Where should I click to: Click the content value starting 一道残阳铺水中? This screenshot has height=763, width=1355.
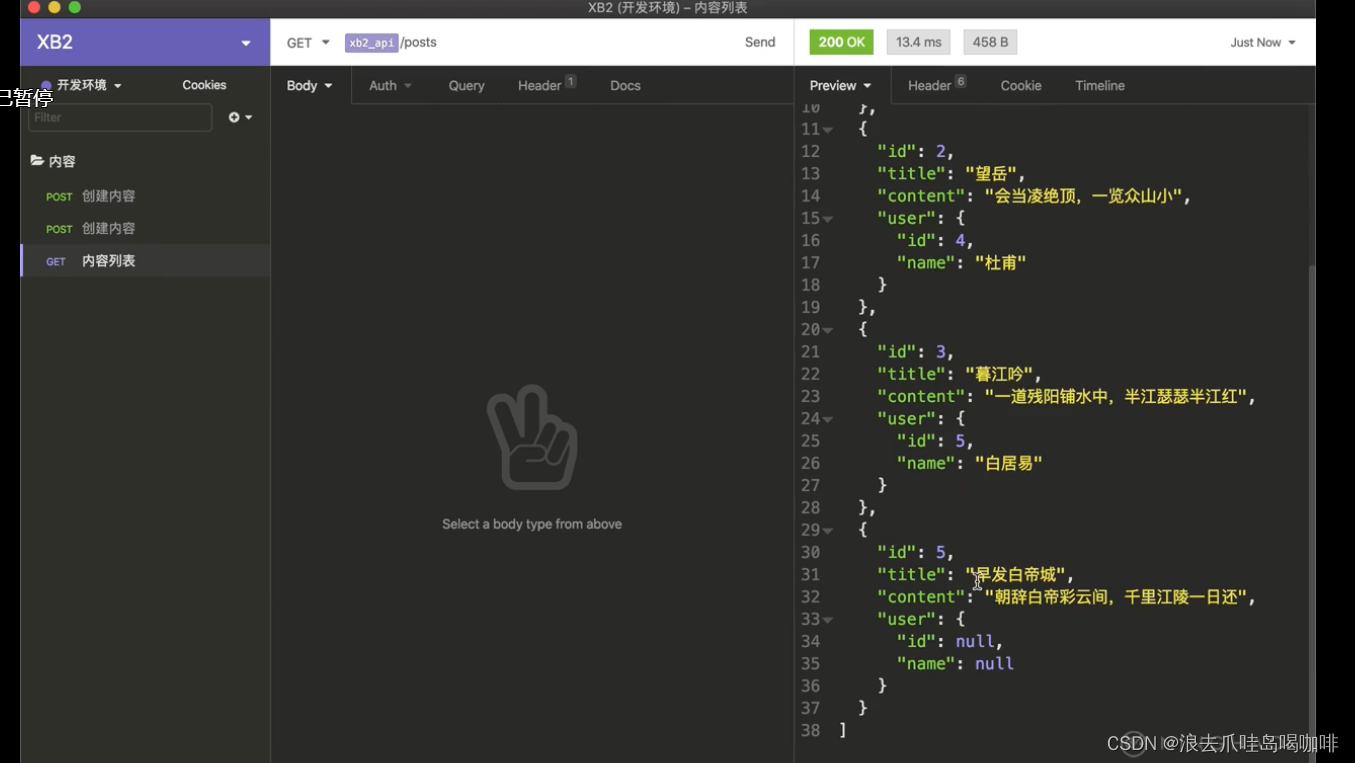pyautogui.click(x=1116, y=396)
